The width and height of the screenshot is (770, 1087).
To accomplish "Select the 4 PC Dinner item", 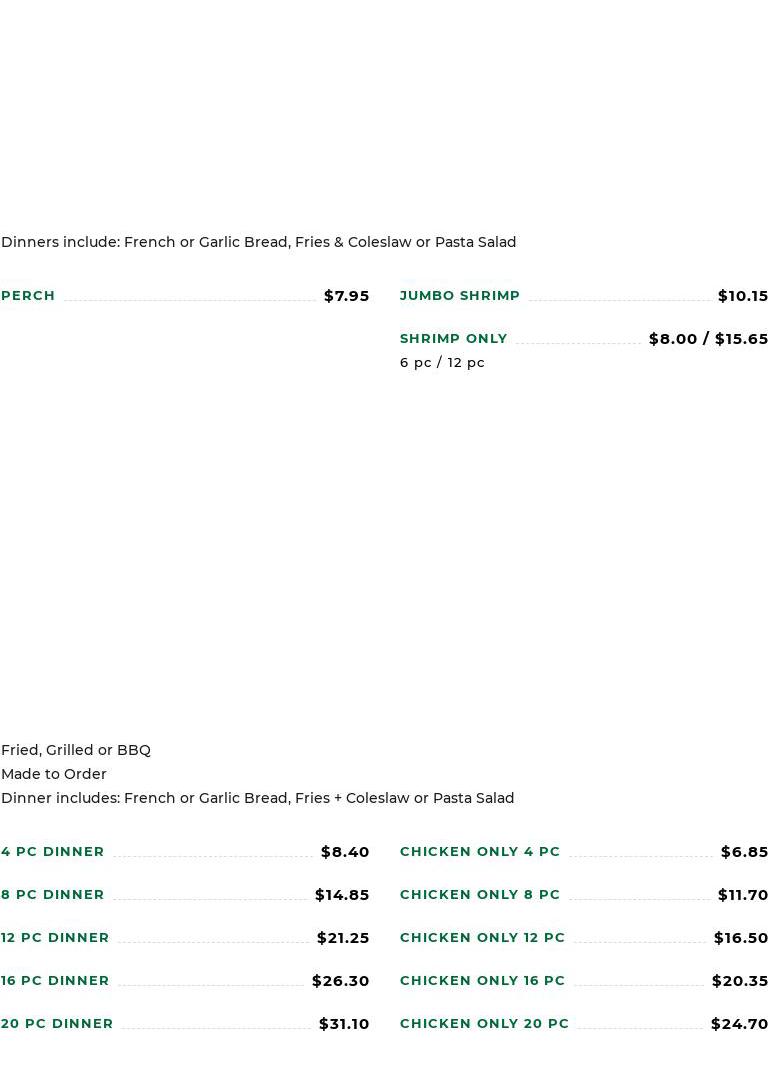I will (53, 852).
